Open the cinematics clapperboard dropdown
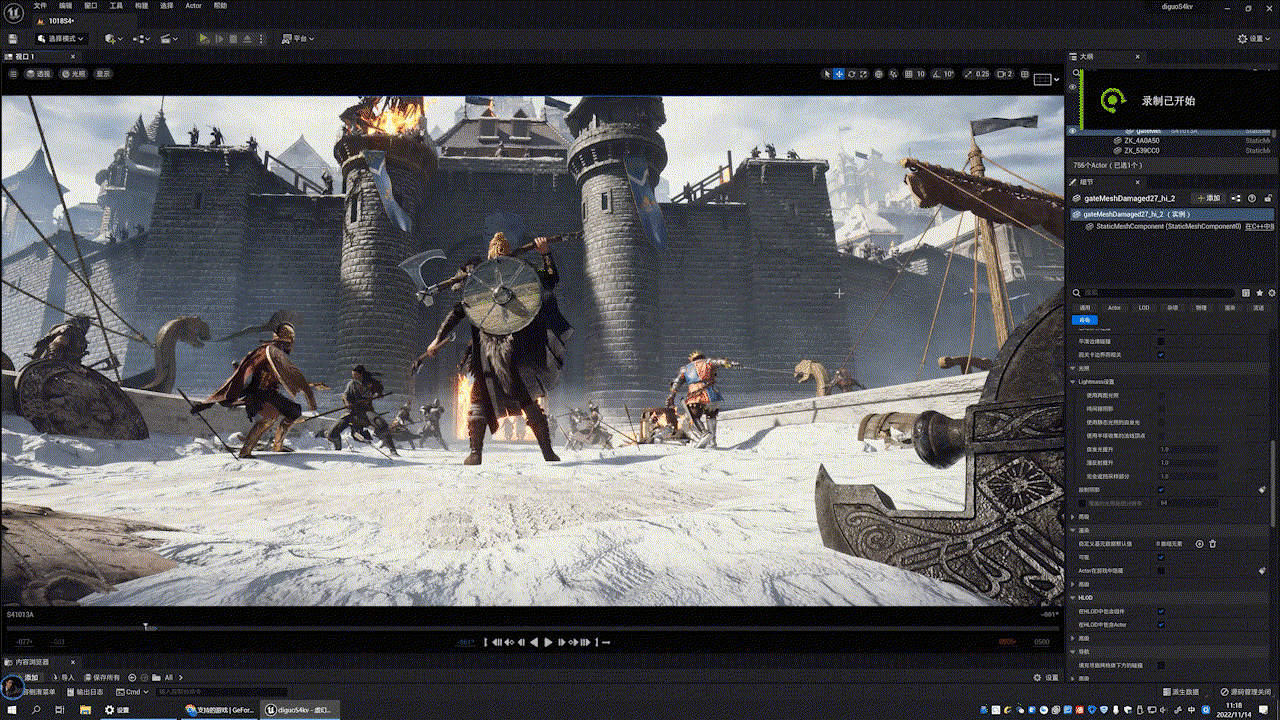This screenshot has height=720, width=1280. 169,39
